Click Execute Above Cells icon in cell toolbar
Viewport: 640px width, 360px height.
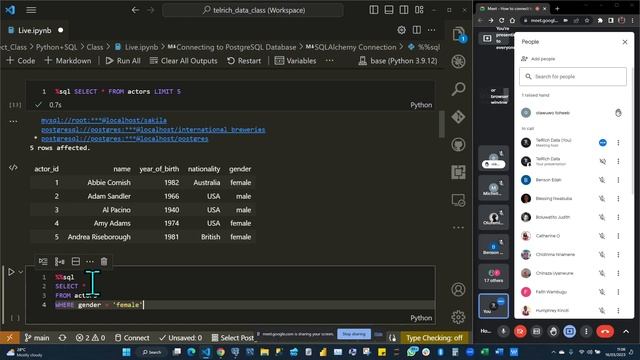tap(60, 261)
